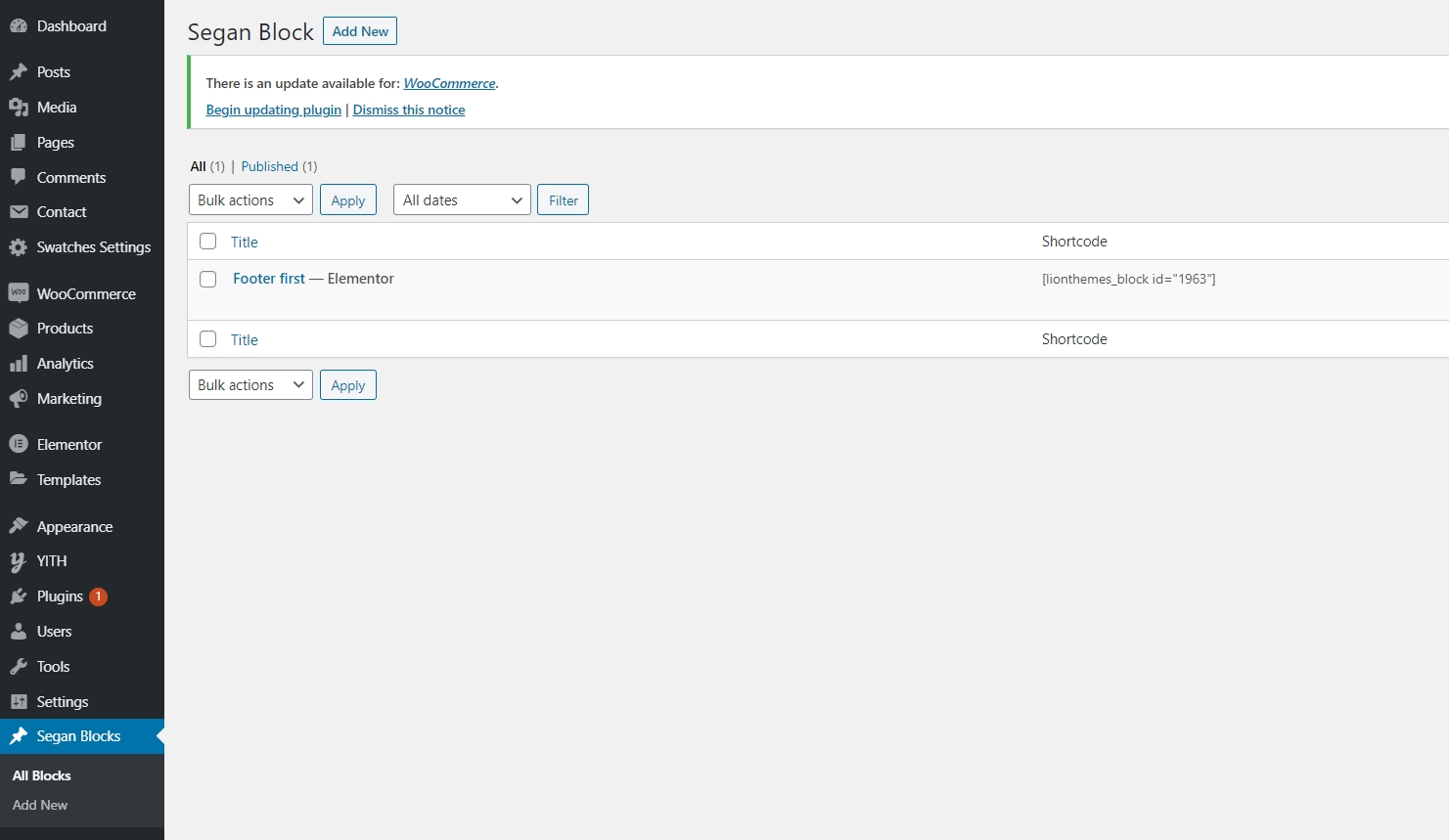Click the YITH icon in sidebar
Screen dimensions: 1449x840
(18, 561)
